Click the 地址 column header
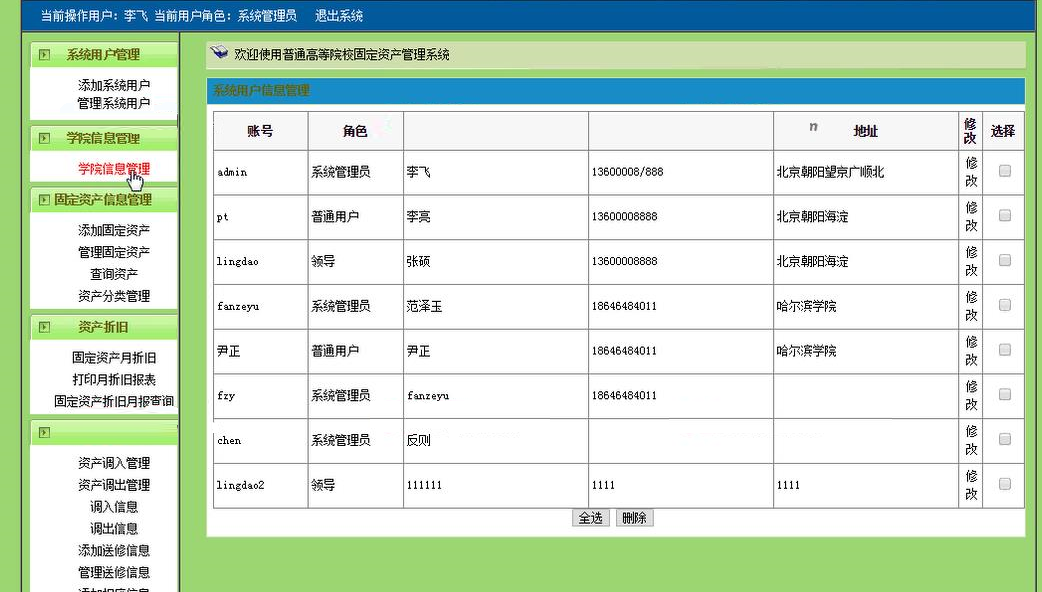 (x=865, y=131)
